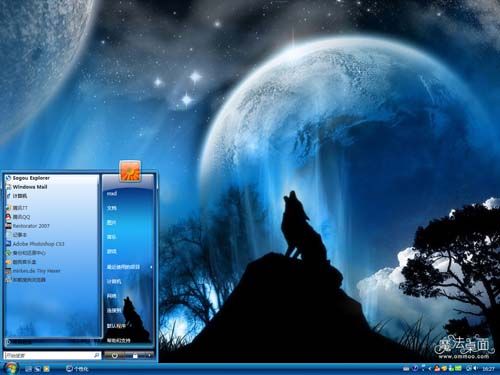
Task: Expand the recent items submenu arrow
Action: [x=151, y=267]
